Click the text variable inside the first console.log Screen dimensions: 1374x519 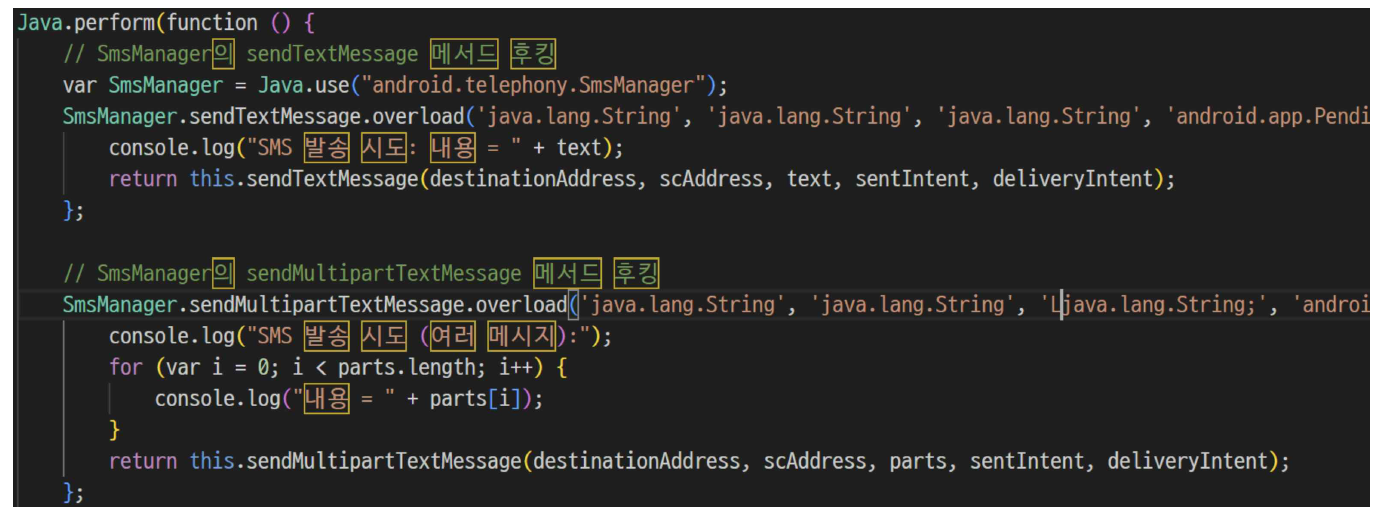(579, 148)
